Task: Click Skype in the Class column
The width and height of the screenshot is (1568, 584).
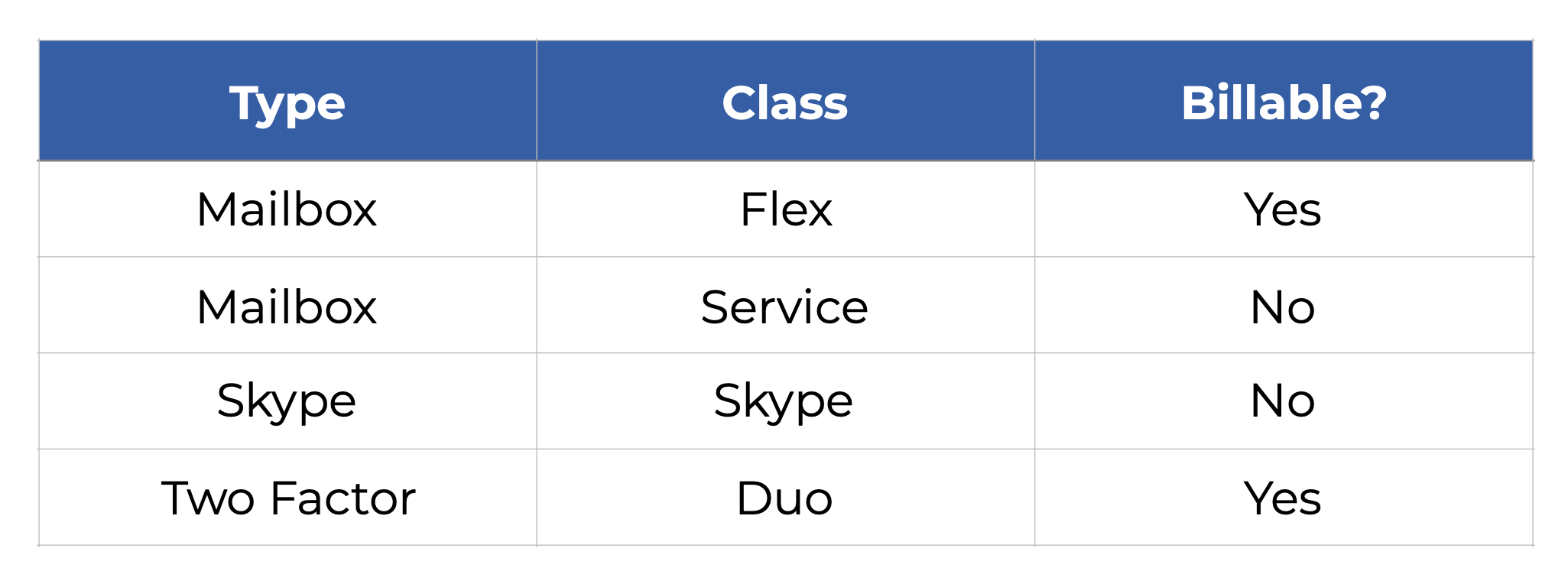Action: tap(784, 401)
